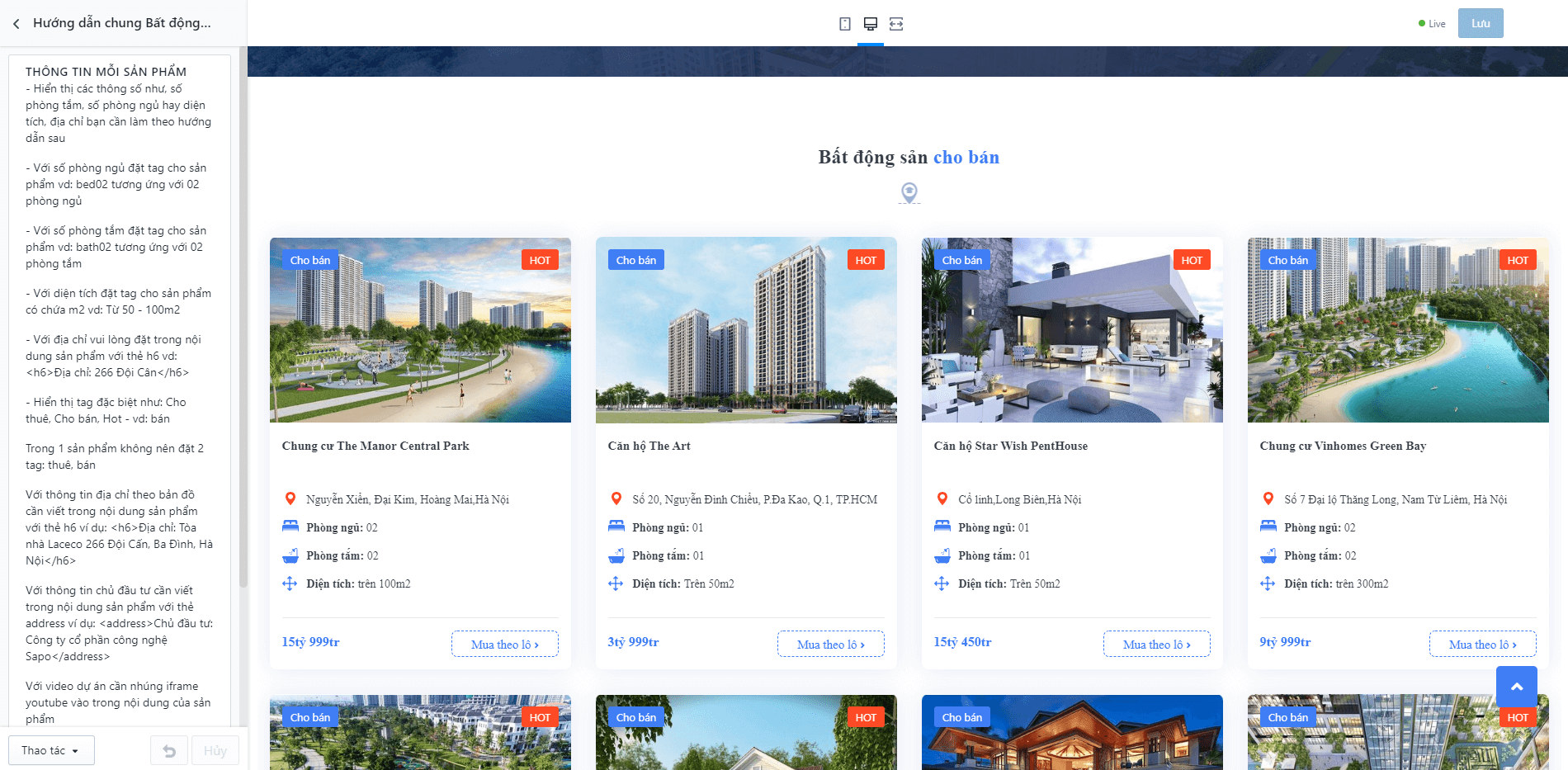Click address Số 20, Nguyễn Đình Chiểu
Image resolution: width=1568 pixels, height=770 pixels.
coord(755,499)
